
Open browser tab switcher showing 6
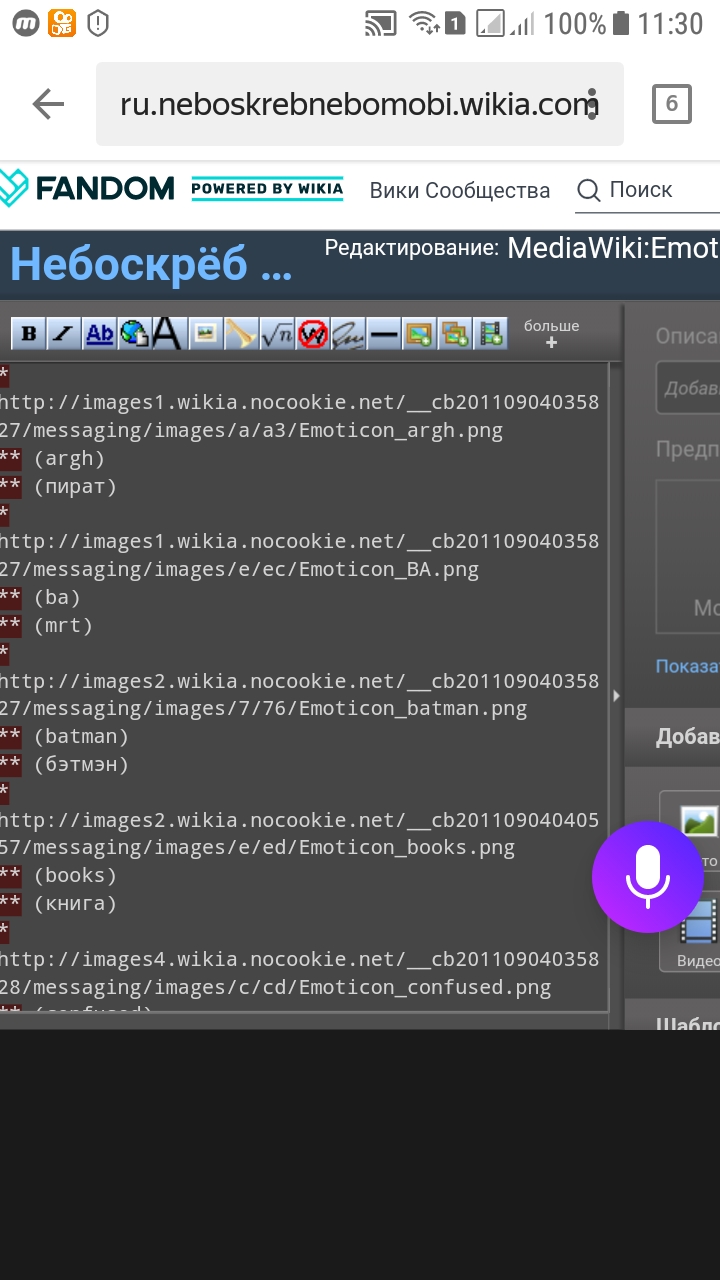tap(671, 104)
